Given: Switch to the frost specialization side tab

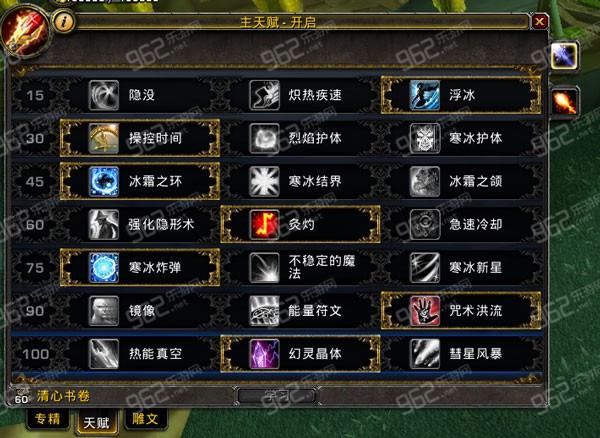Looking at the screenshot, I should pyautogui.click(x=564, y=56).
